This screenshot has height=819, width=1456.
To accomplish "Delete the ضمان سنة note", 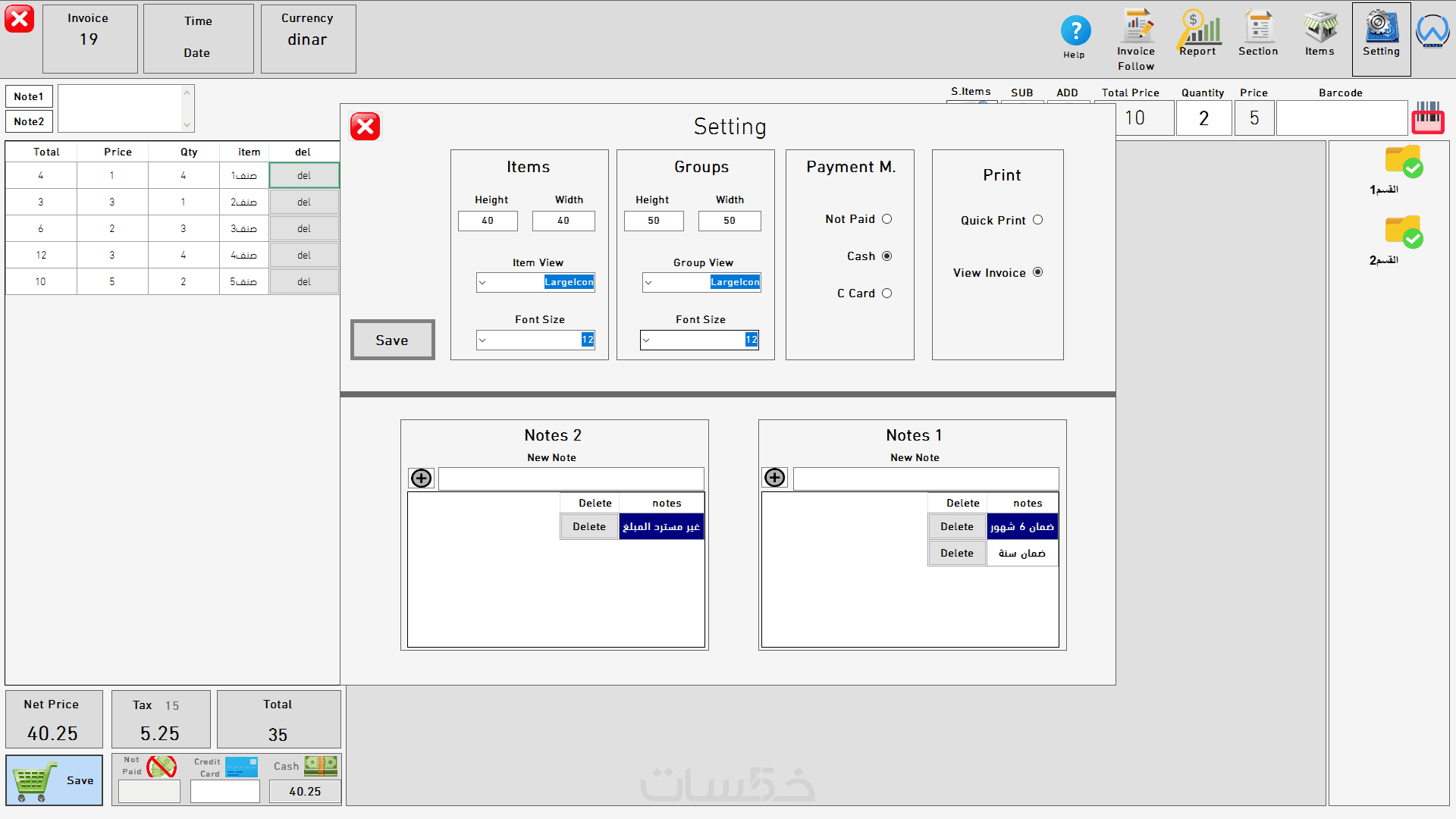I will [956, 554].
